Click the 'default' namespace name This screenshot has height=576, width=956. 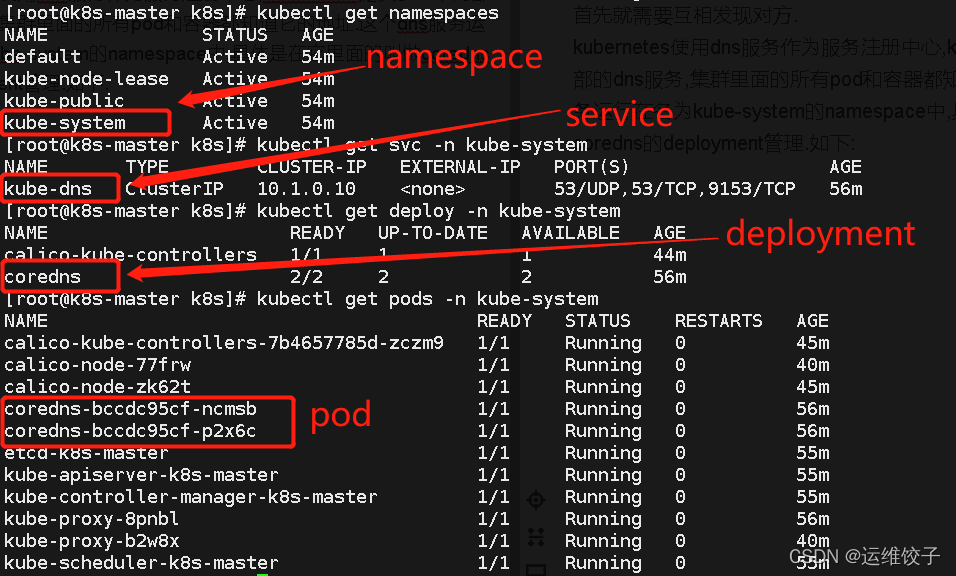click(x=42, y=57)
